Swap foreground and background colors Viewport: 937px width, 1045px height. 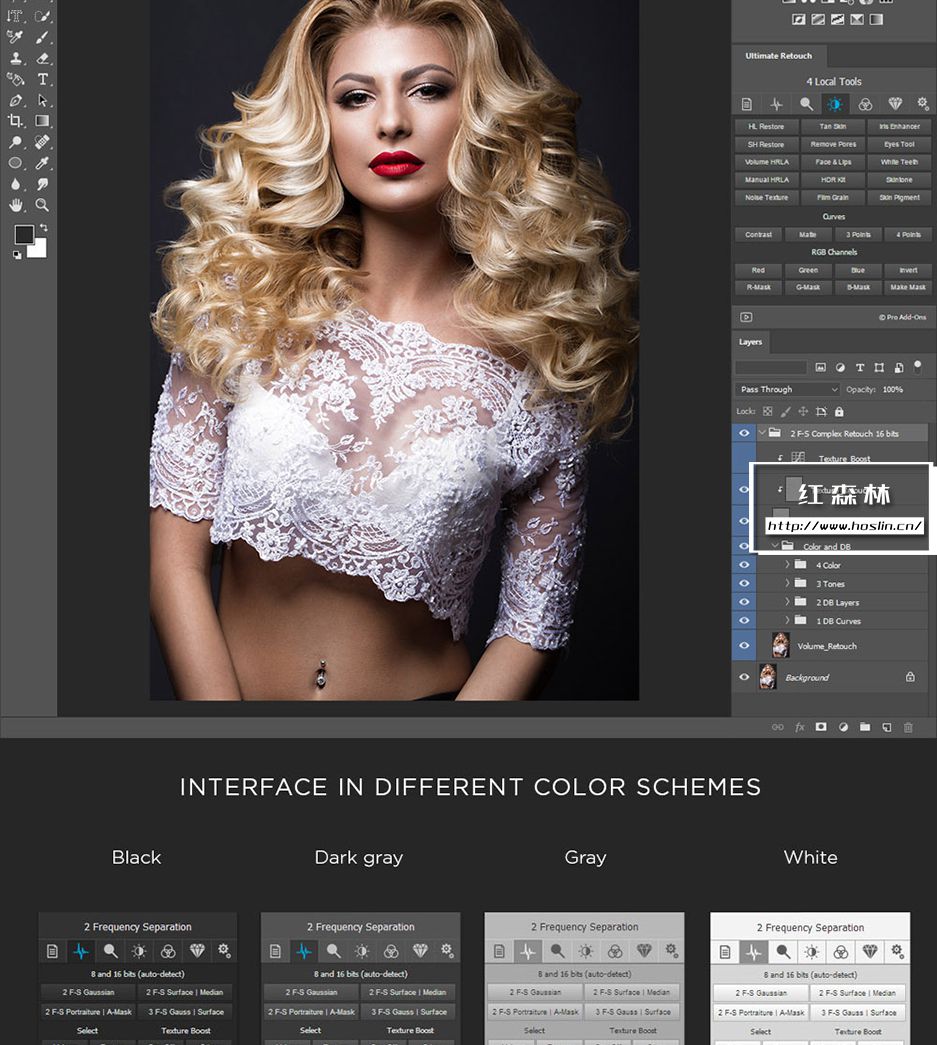(43, 228)
